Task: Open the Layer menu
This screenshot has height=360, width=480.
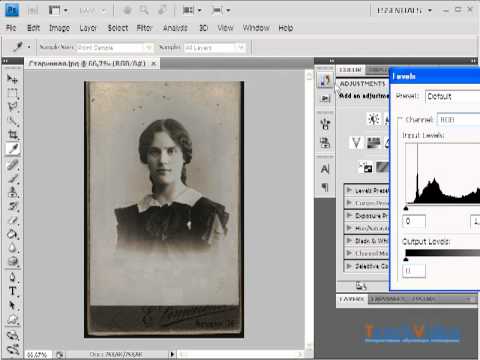Action: (x=88, y=28)
